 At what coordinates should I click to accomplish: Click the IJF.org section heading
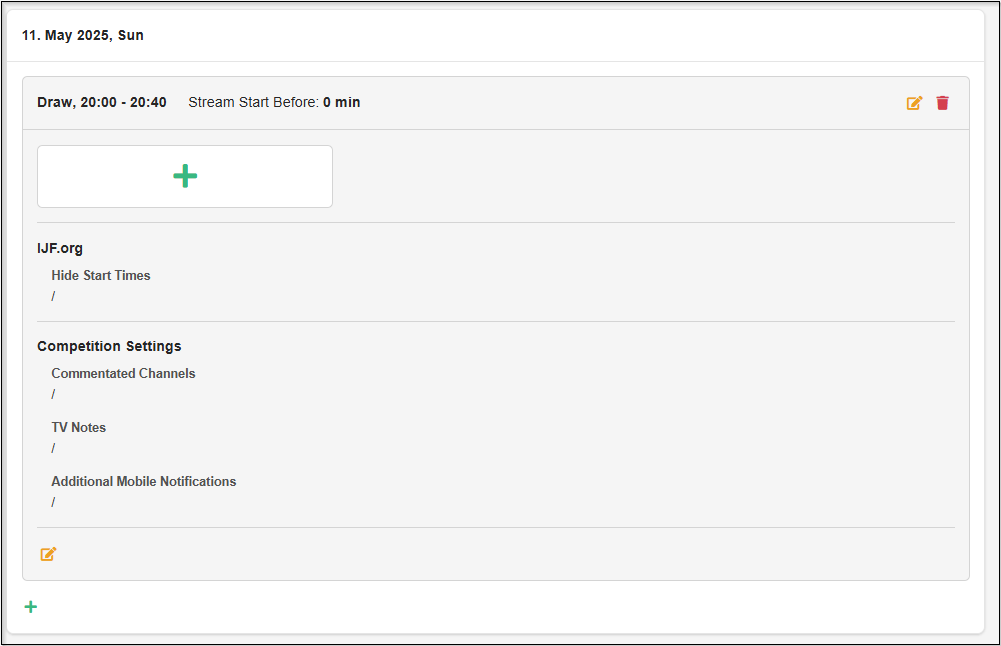(x=60, y=248)
